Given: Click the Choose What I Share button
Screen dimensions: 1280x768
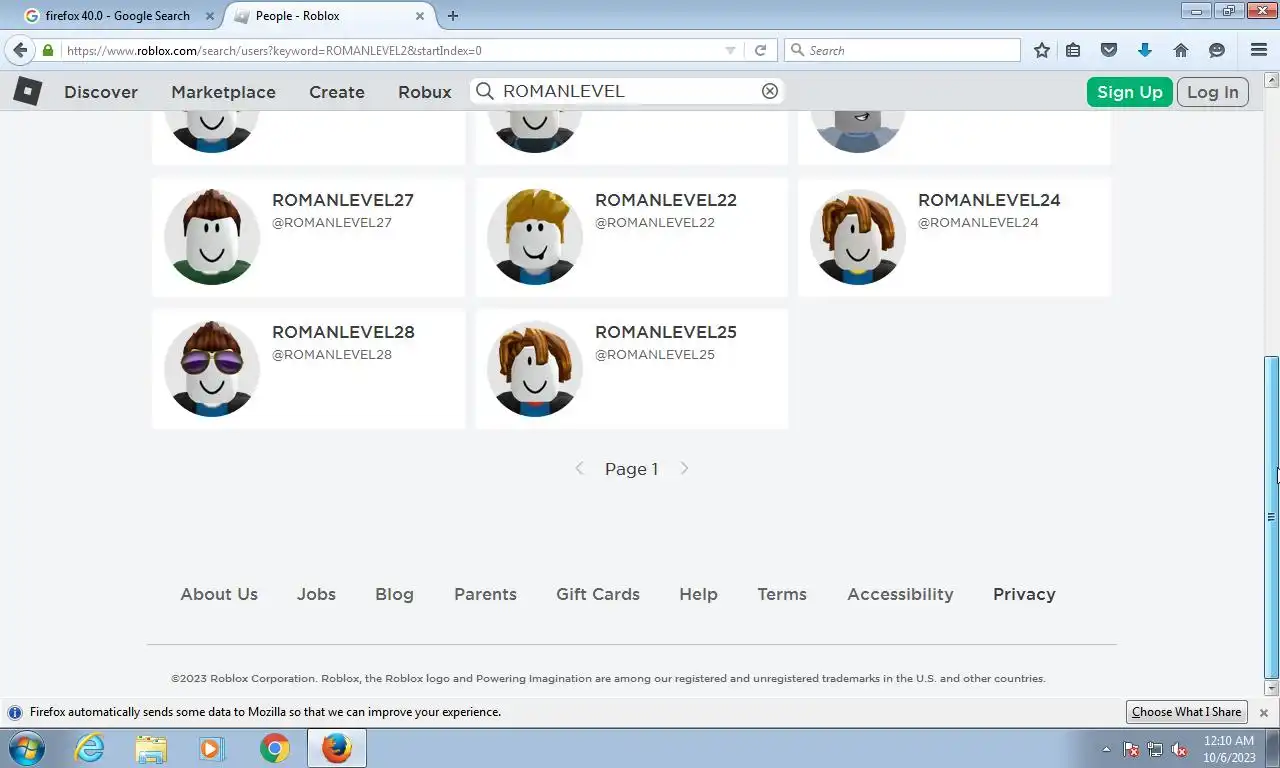Looking at the screenshot, I should pyautogui.click(x=1187, y=712).
